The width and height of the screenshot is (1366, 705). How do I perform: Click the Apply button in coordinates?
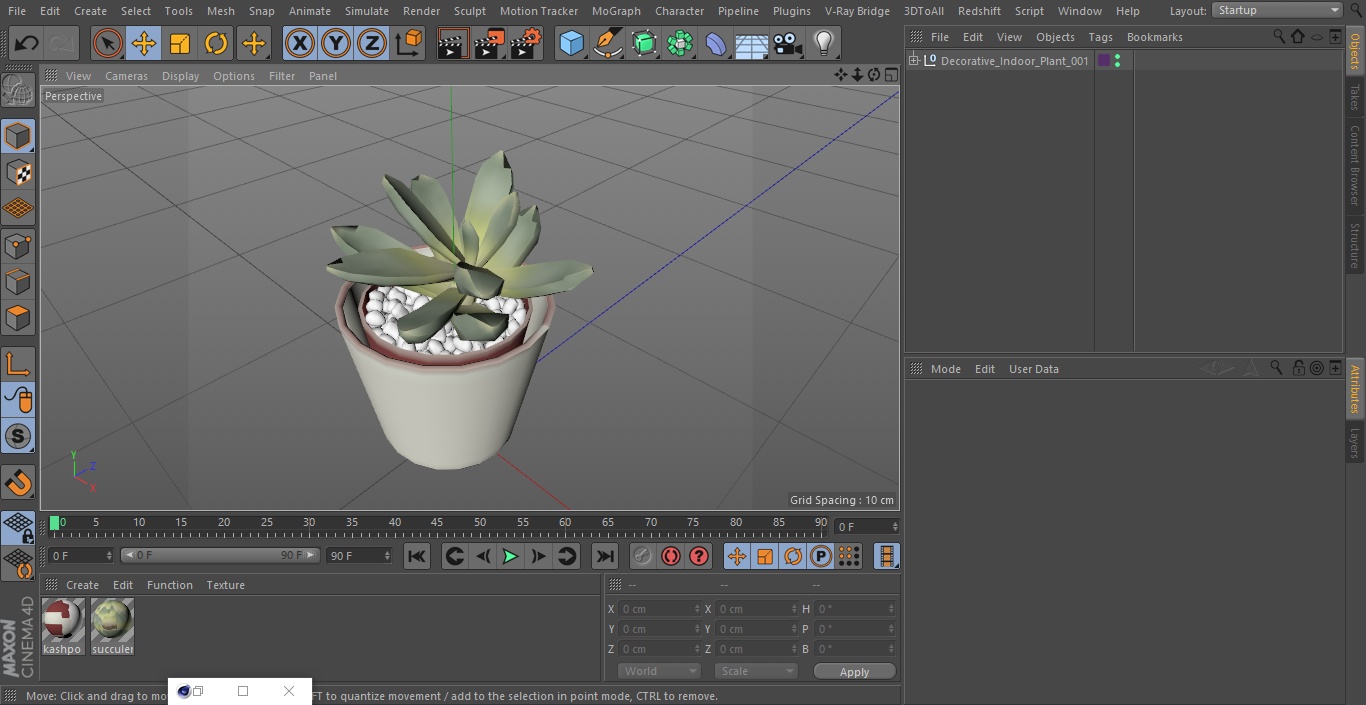(x=854, y=672)
